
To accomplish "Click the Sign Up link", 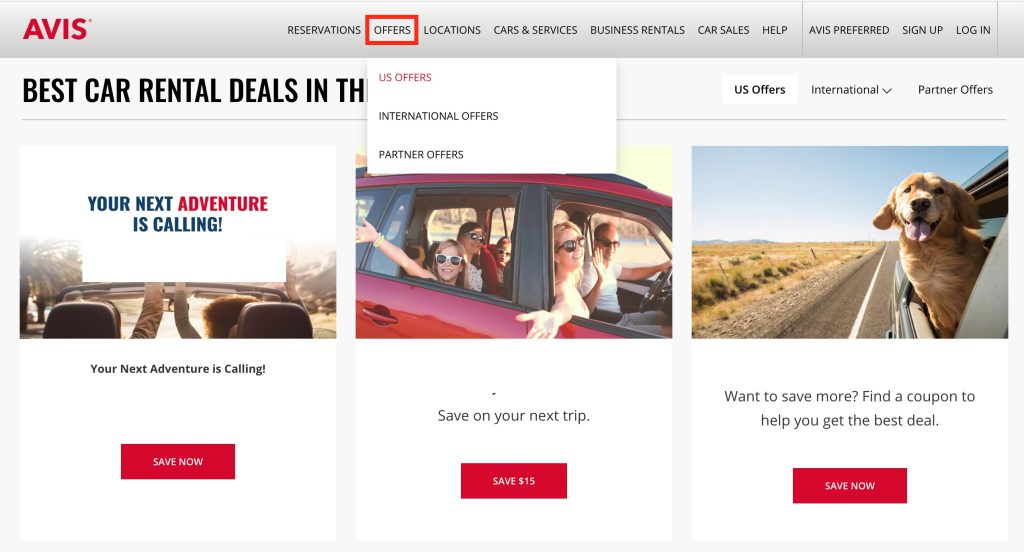I will pyautogui.click(x=922, y=30).
